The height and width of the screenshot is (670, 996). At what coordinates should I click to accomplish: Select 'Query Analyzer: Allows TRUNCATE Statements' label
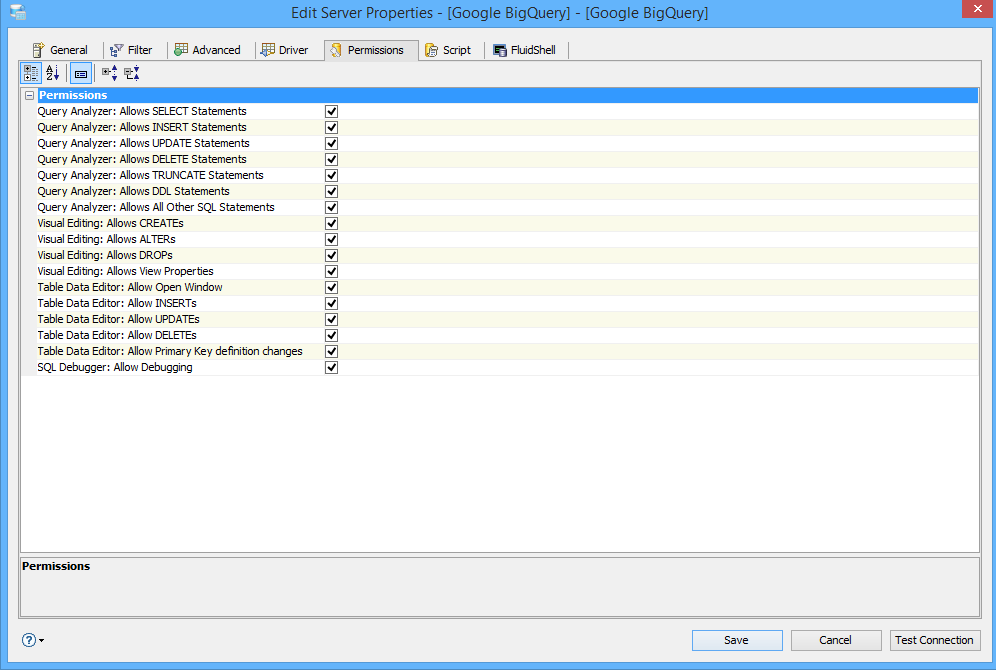click(x=151, y=175)
